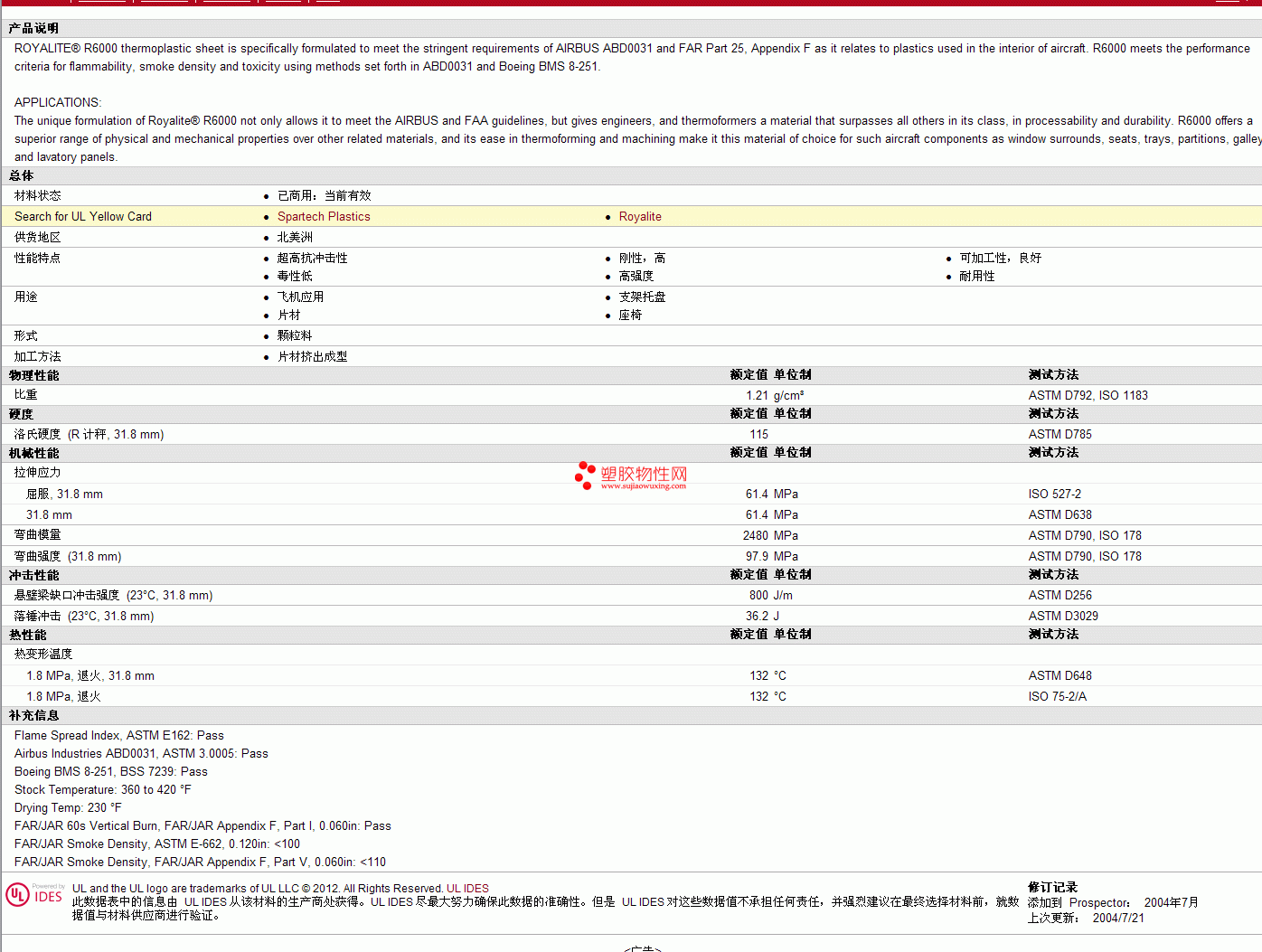The width and height of the screenshot is (1262, 952).
Task: Click the 机械性能 section header
Action: [33, 454]
